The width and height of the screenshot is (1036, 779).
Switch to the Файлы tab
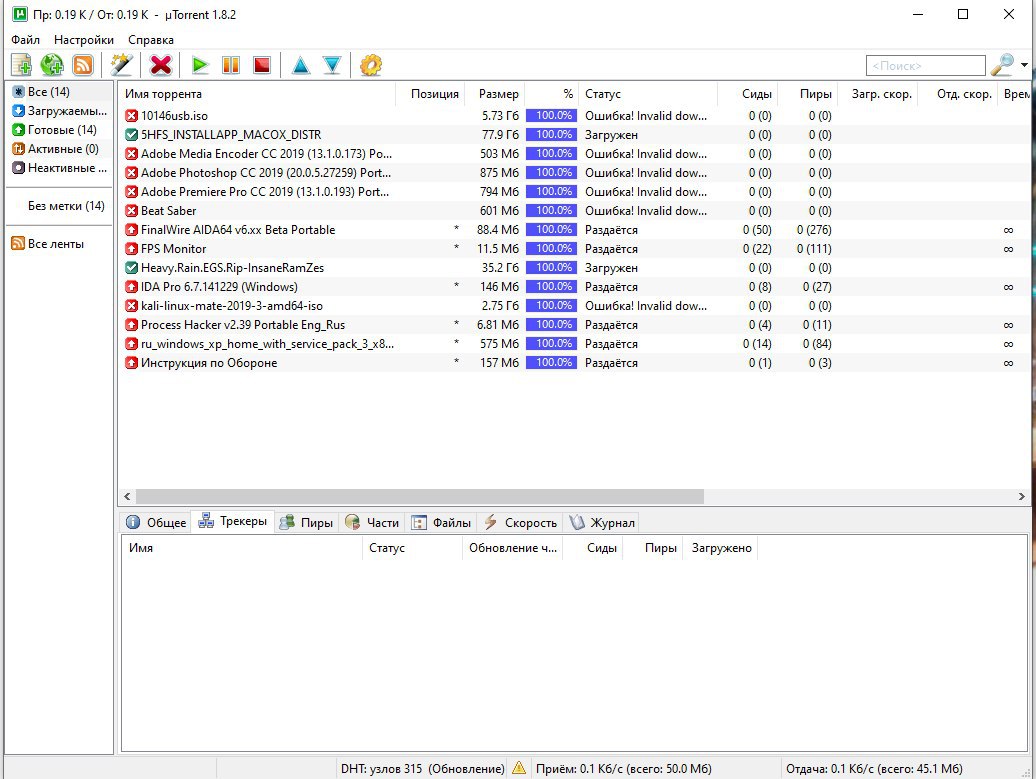(x=441, y=523)
